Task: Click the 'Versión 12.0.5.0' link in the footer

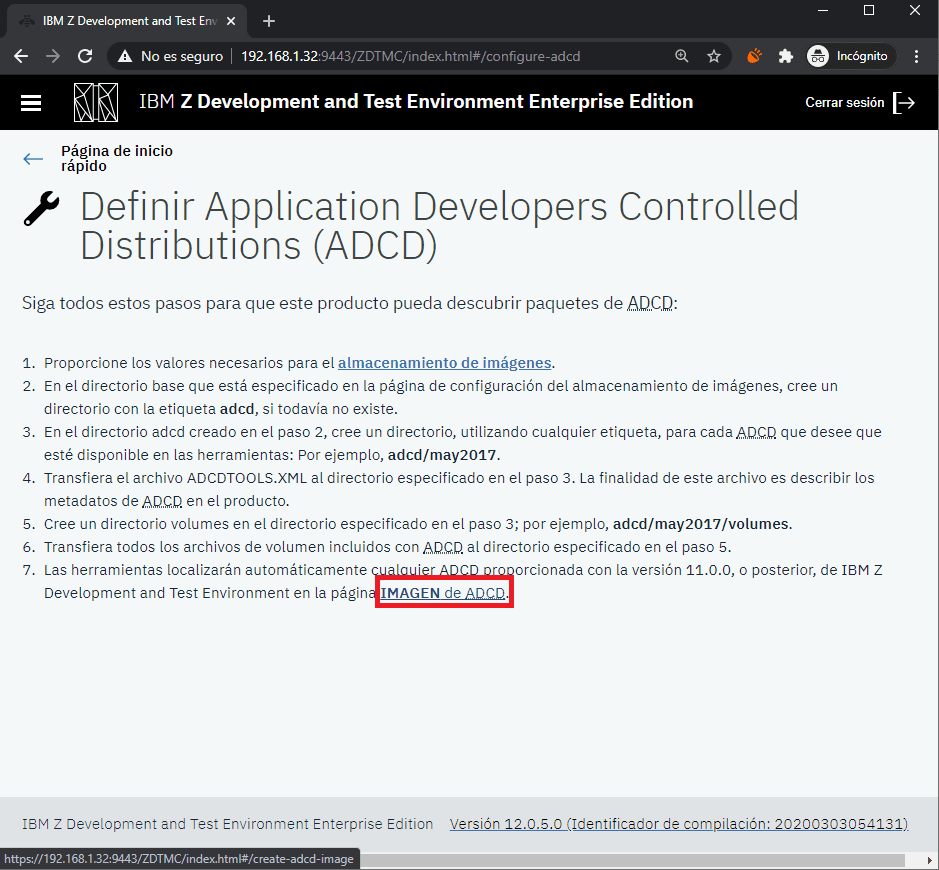Action: click(x=678, y=824)
